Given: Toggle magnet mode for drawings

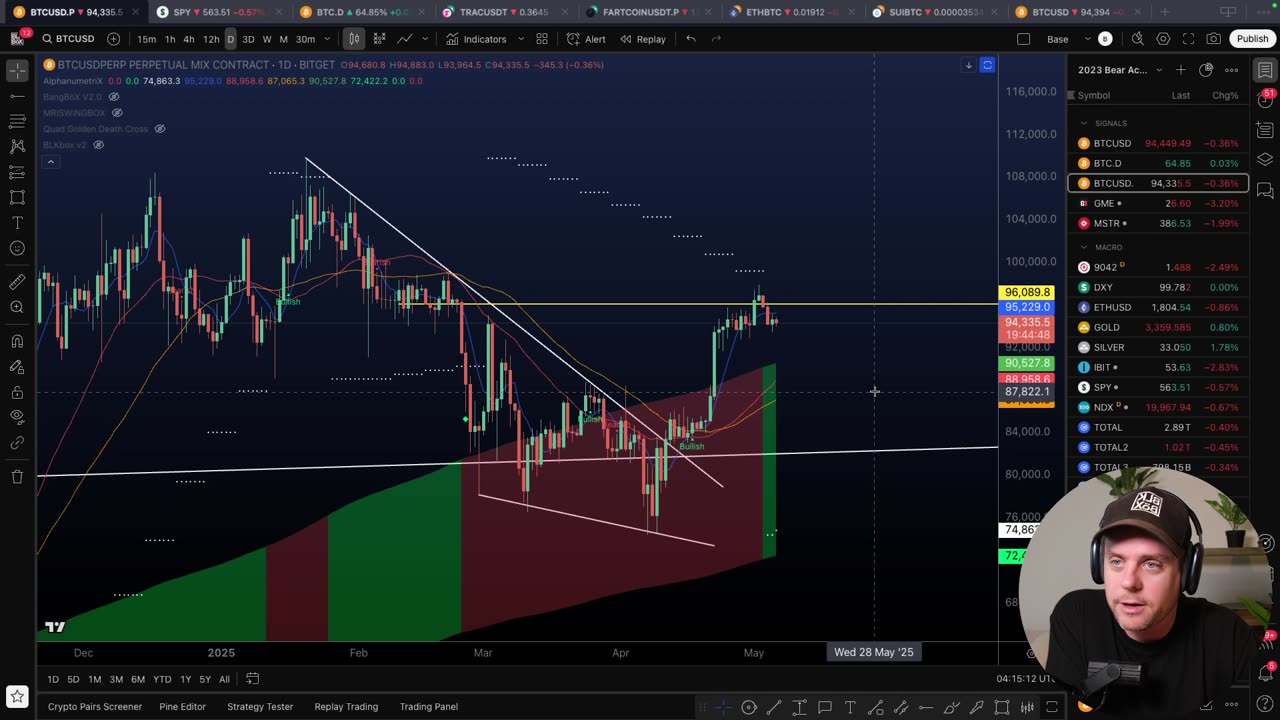Looking at the screenshot, I should 17,341.
